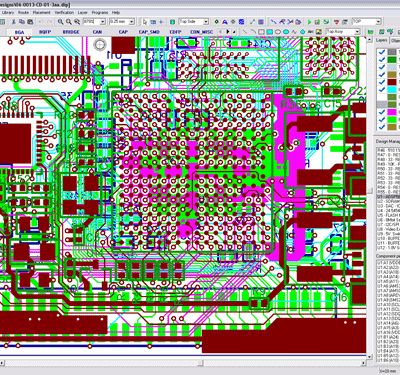The image size is (400, 375).
Task: Select the route trace tool icon
Action: tap(273, 22)
